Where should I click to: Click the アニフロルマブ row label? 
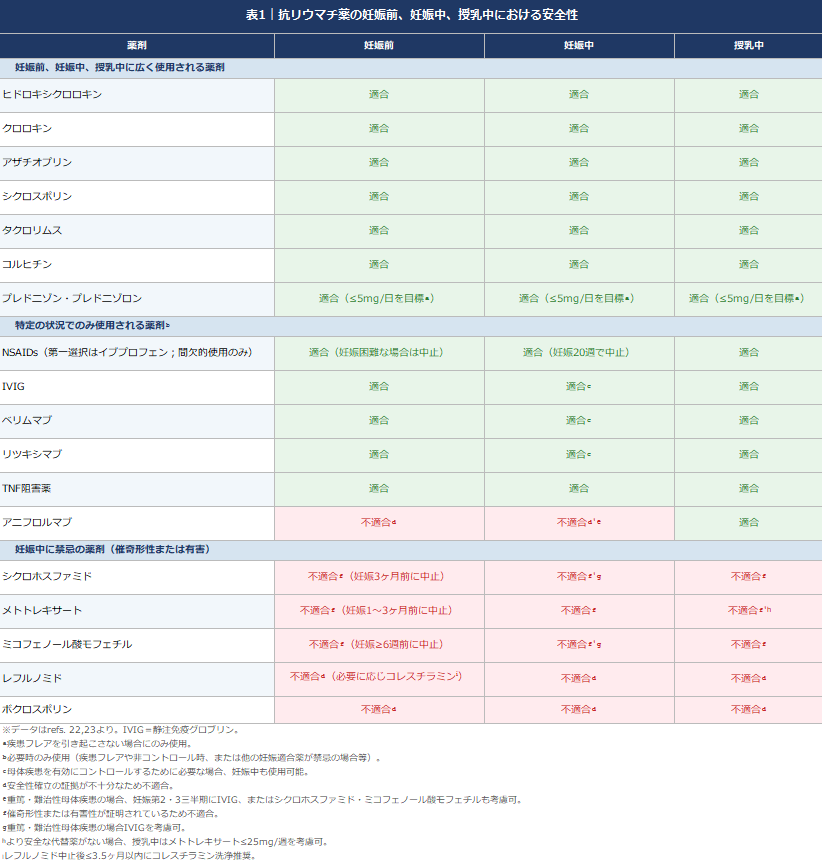(x=37, y=523)
